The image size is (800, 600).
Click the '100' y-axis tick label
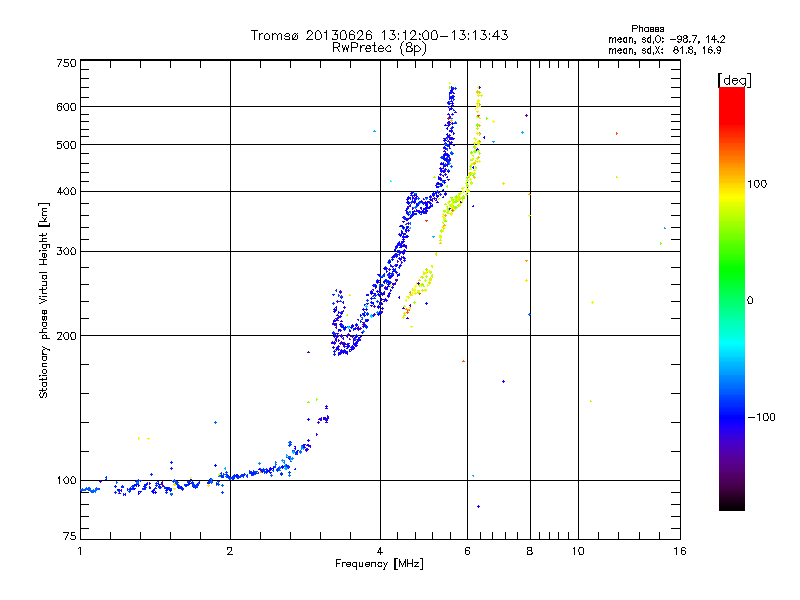pos(66,481)
